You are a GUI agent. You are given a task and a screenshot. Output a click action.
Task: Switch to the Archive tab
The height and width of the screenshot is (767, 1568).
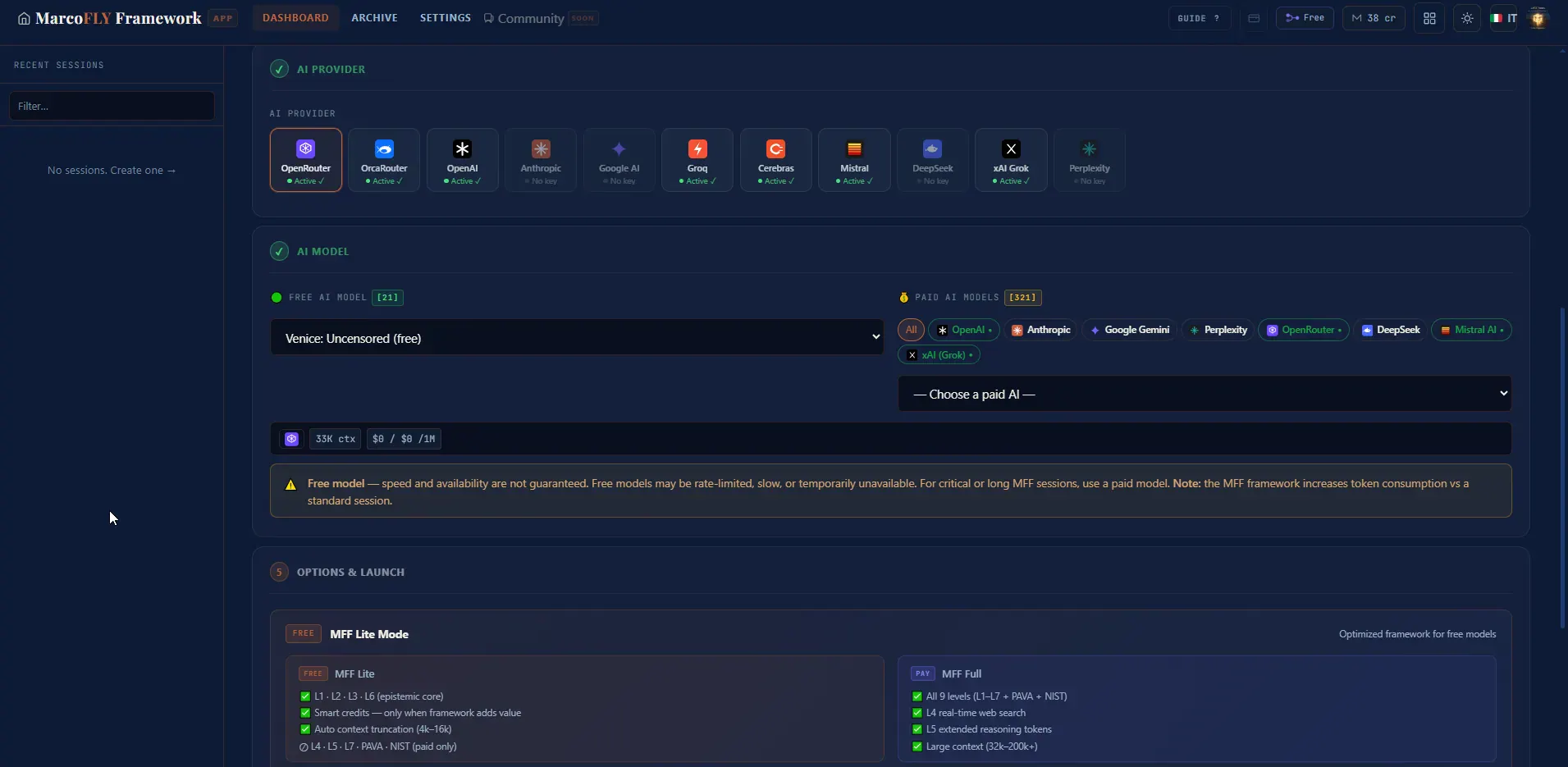[374, 18]
